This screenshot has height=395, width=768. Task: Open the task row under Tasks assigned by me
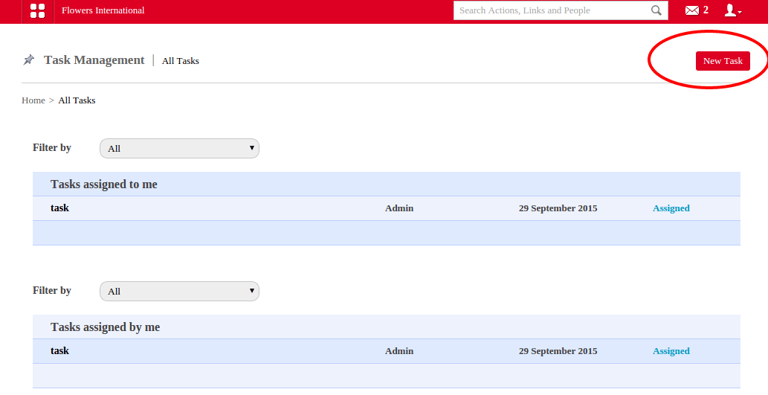click(386, 351)
